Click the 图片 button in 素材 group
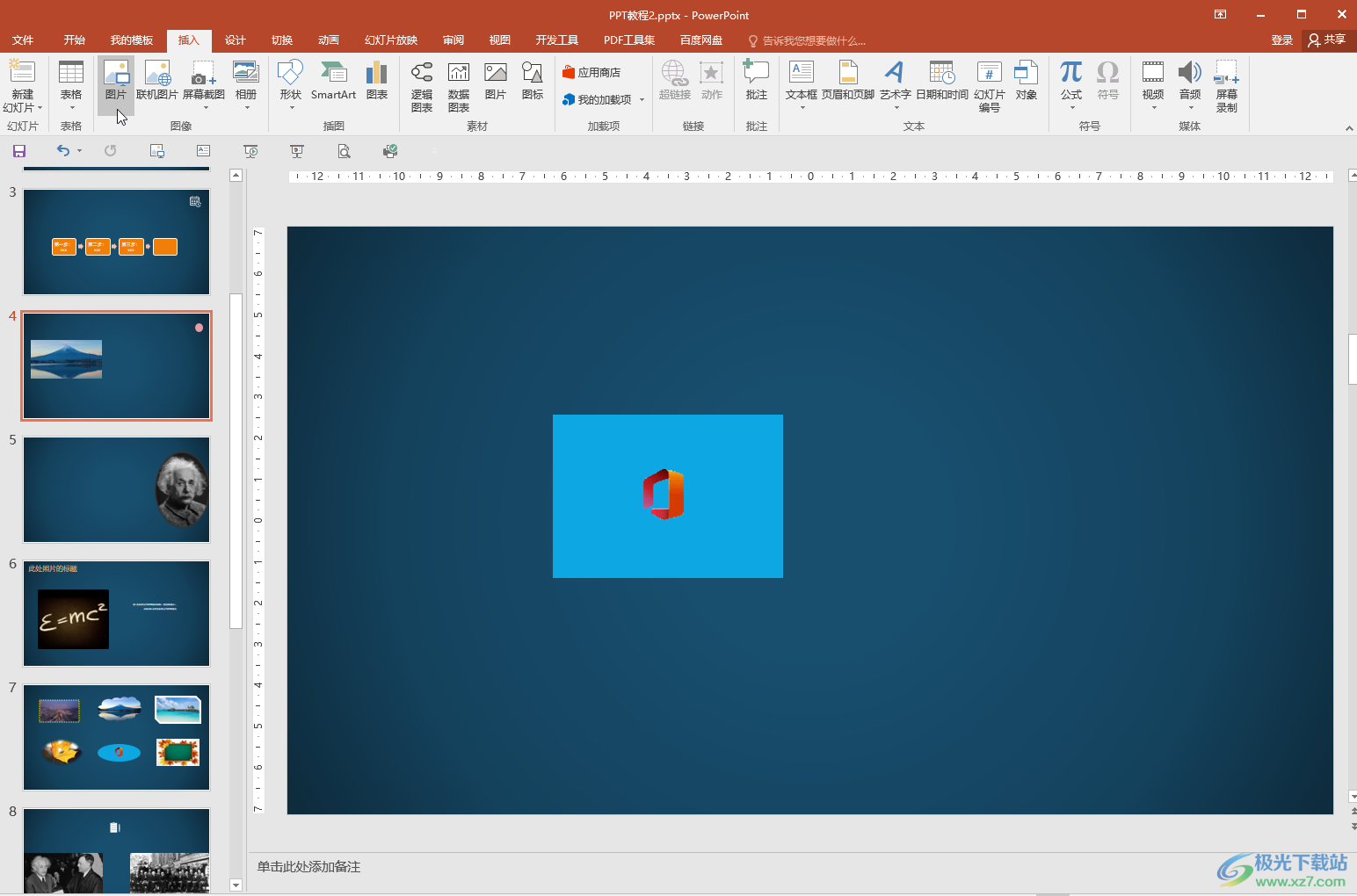This screenshot has height=896, width=1357. click(496, 81)
